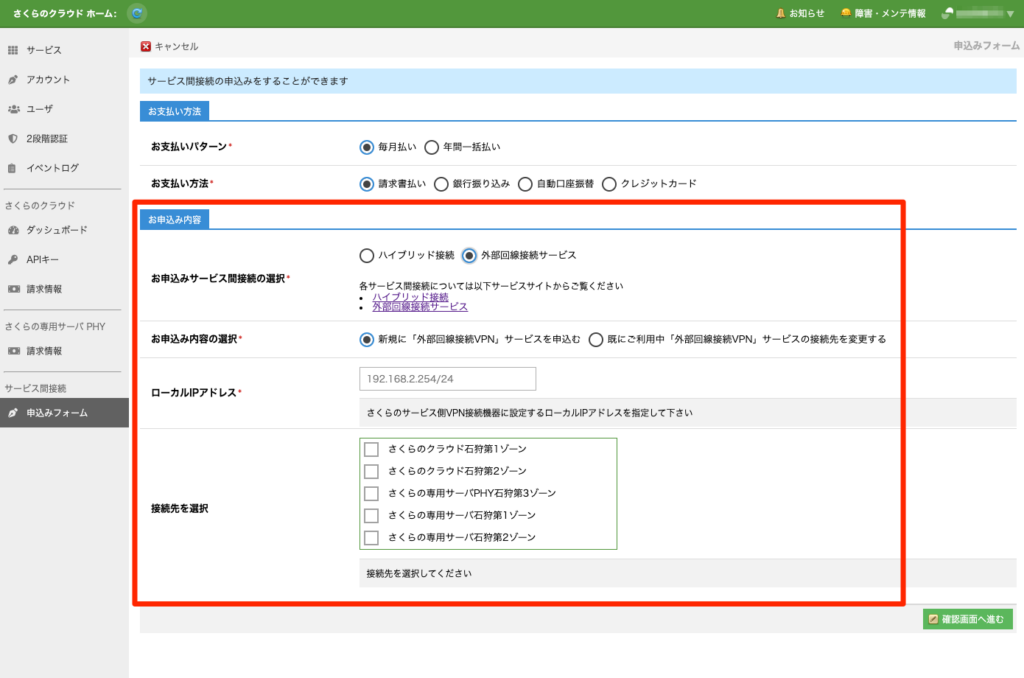Open アカウント in sidebar

[48, 80]
